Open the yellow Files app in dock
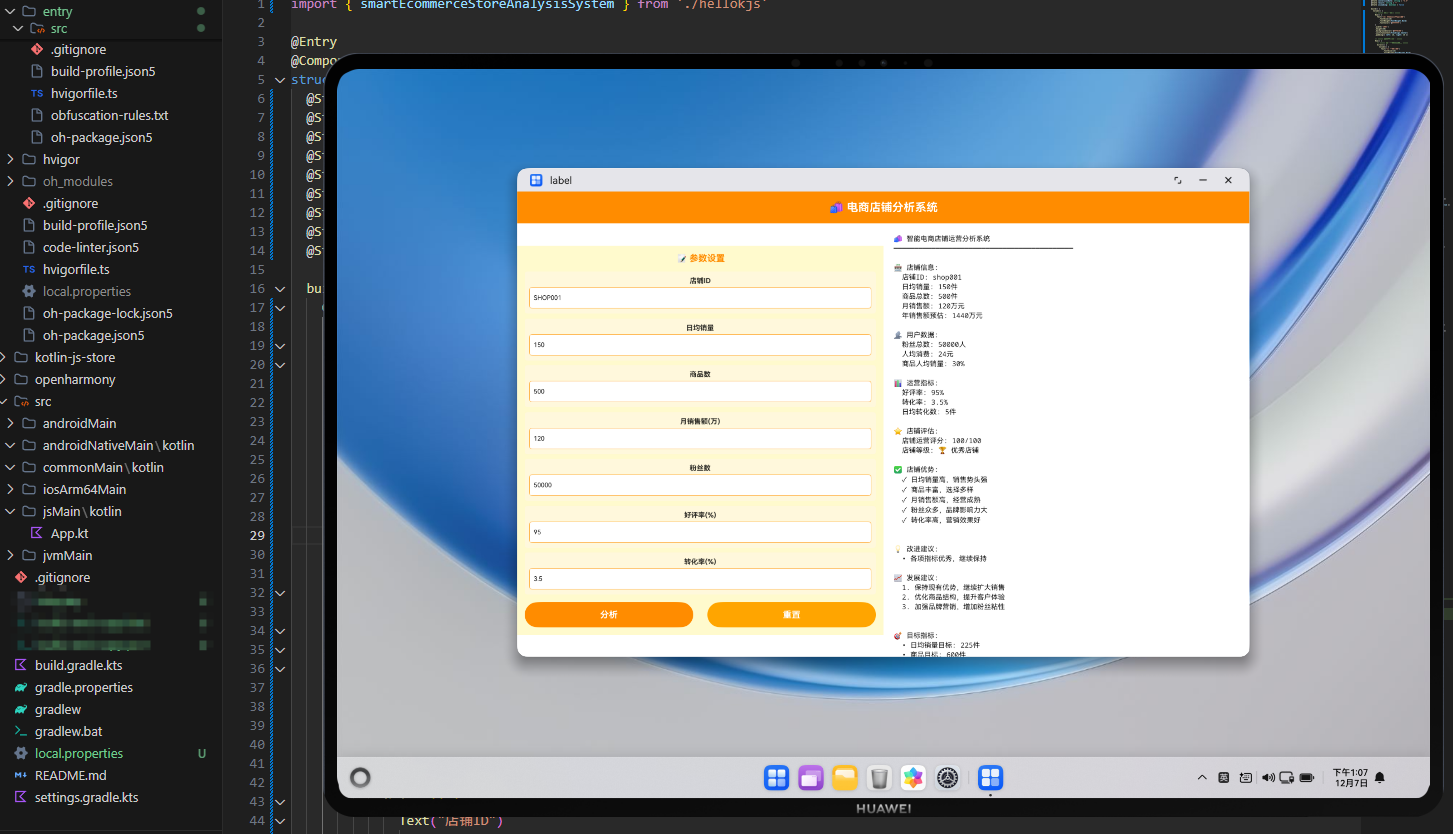1453x834 pixels. pyautogui.click(x=845, y=778)
